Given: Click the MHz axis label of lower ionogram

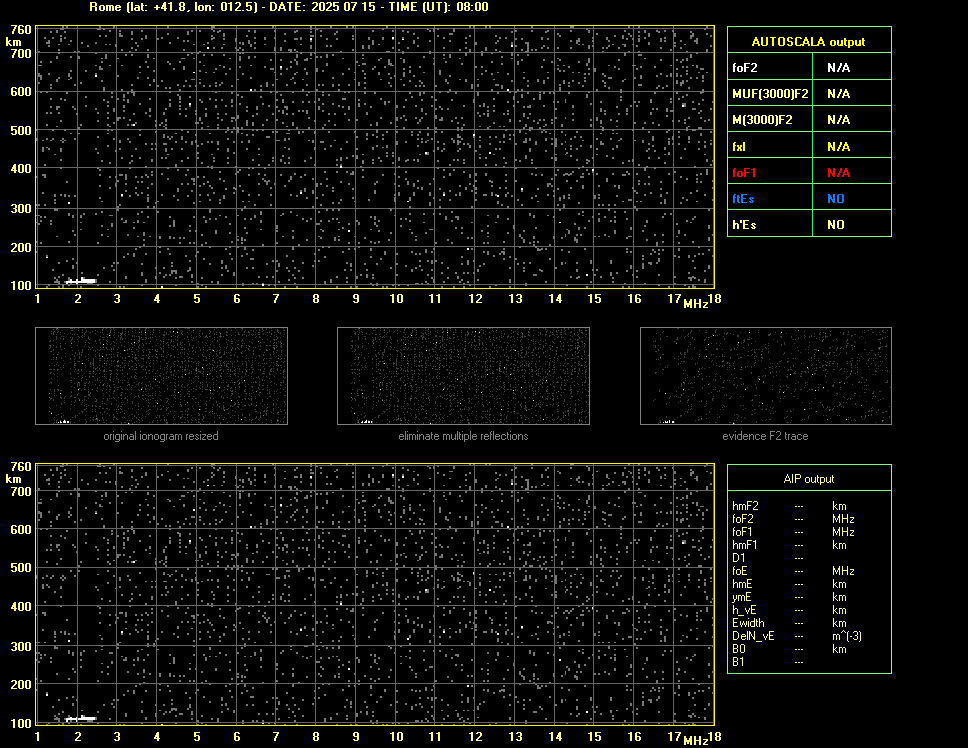Looking at the screenshot, I should pyautogui.click(x=695, y=741).
